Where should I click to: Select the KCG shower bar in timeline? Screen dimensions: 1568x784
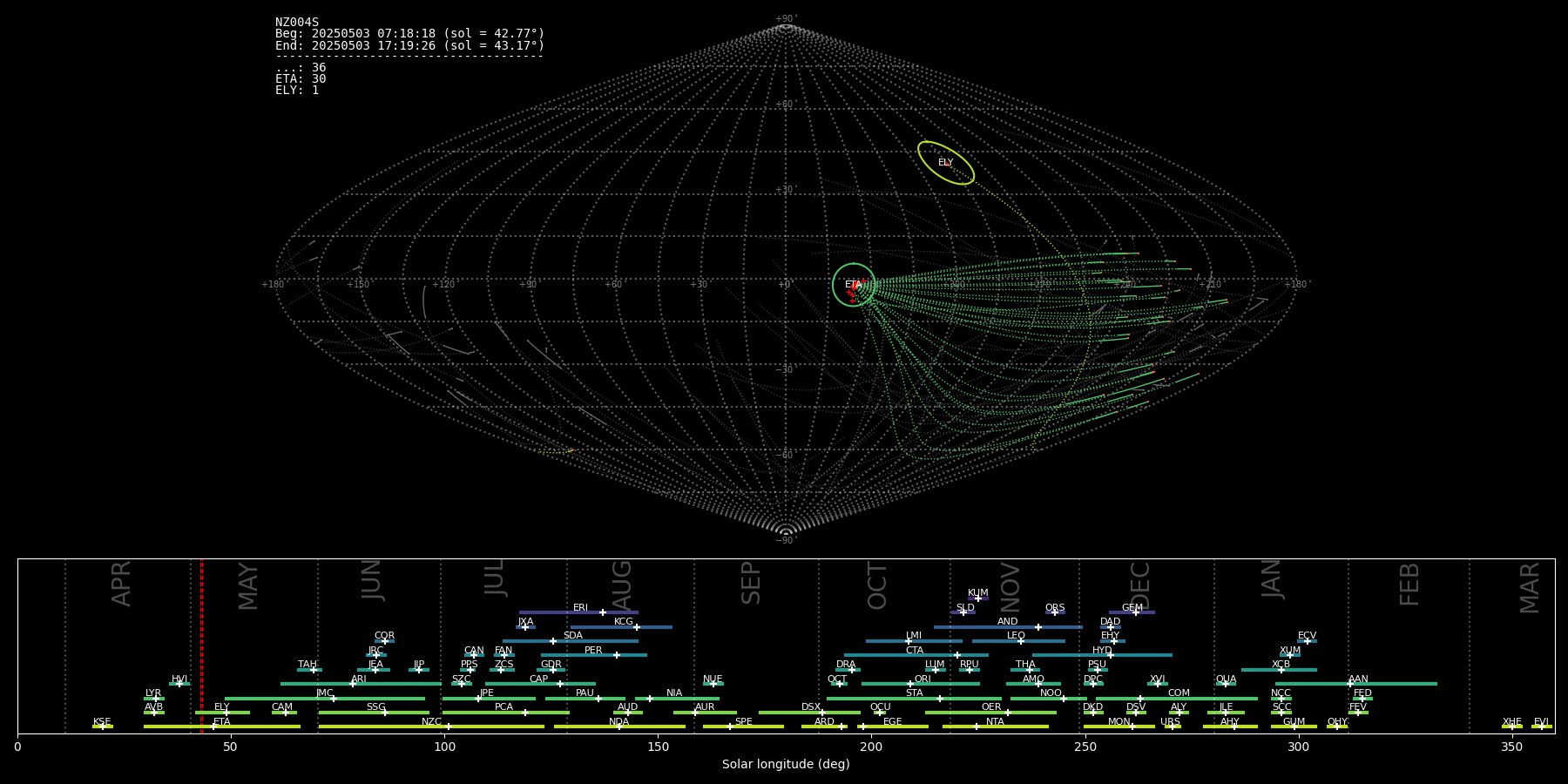(x=621, y=627)
